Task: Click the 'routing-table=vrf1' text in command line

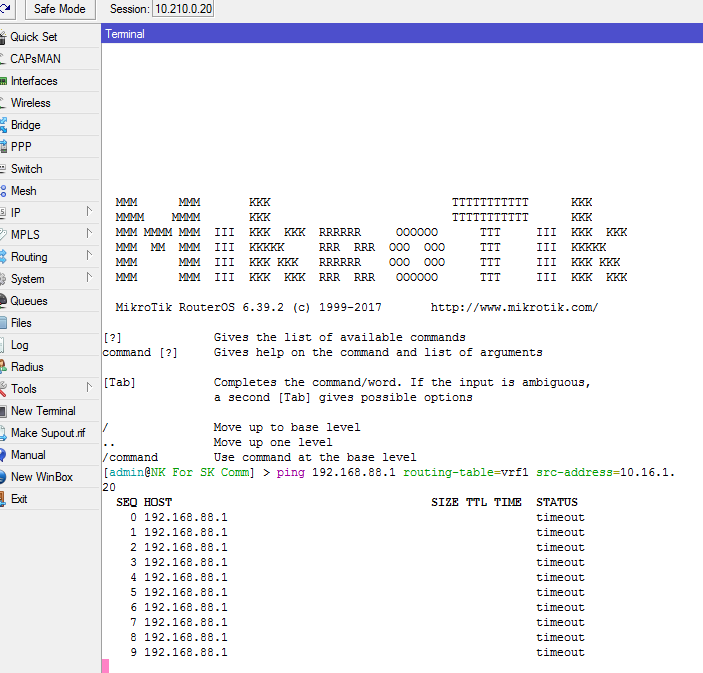Action: coord(465,473)
